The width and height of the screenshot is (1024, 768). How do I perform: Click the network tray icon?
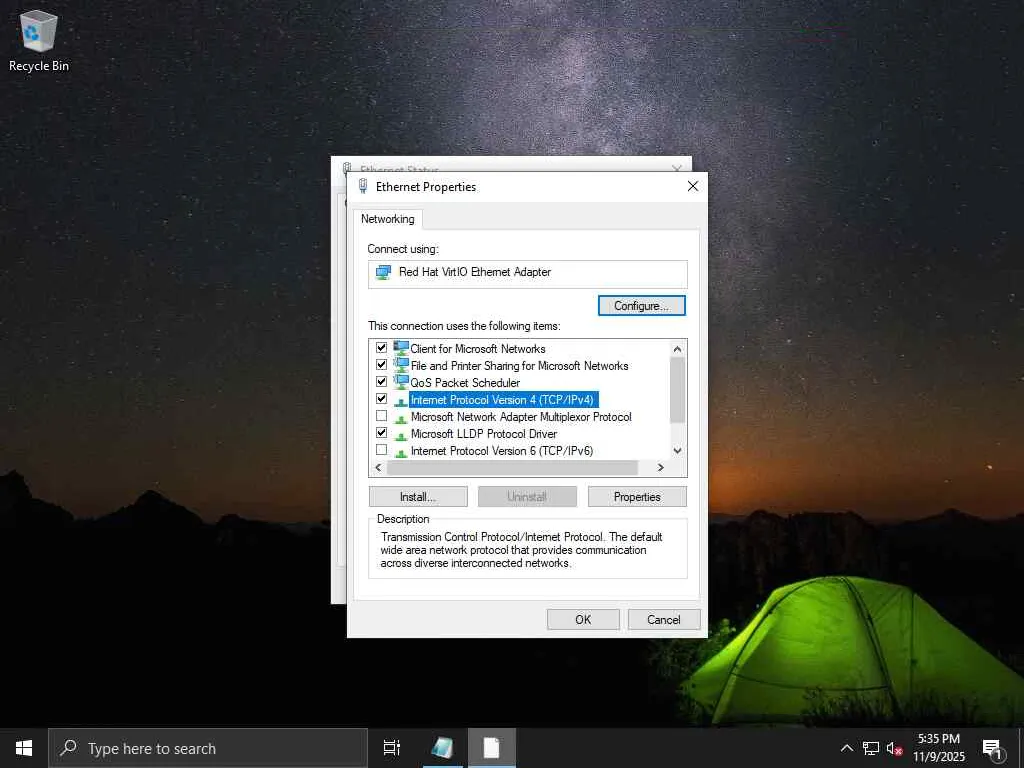pyautogui.click(x=871, y=748)
